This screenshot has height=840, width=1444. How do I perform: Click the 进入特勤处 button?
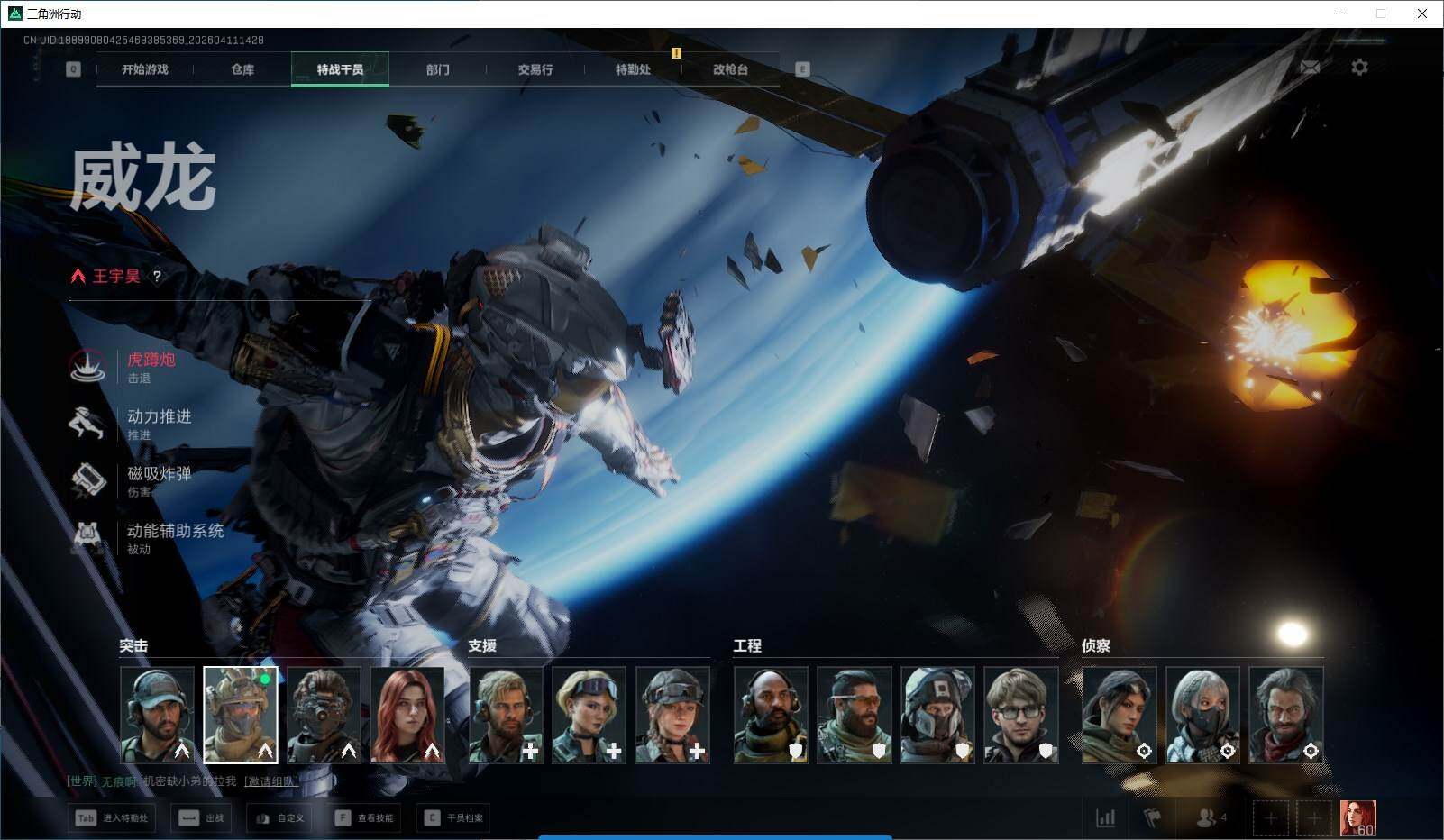pyautogui.click(x=112, y=817)
